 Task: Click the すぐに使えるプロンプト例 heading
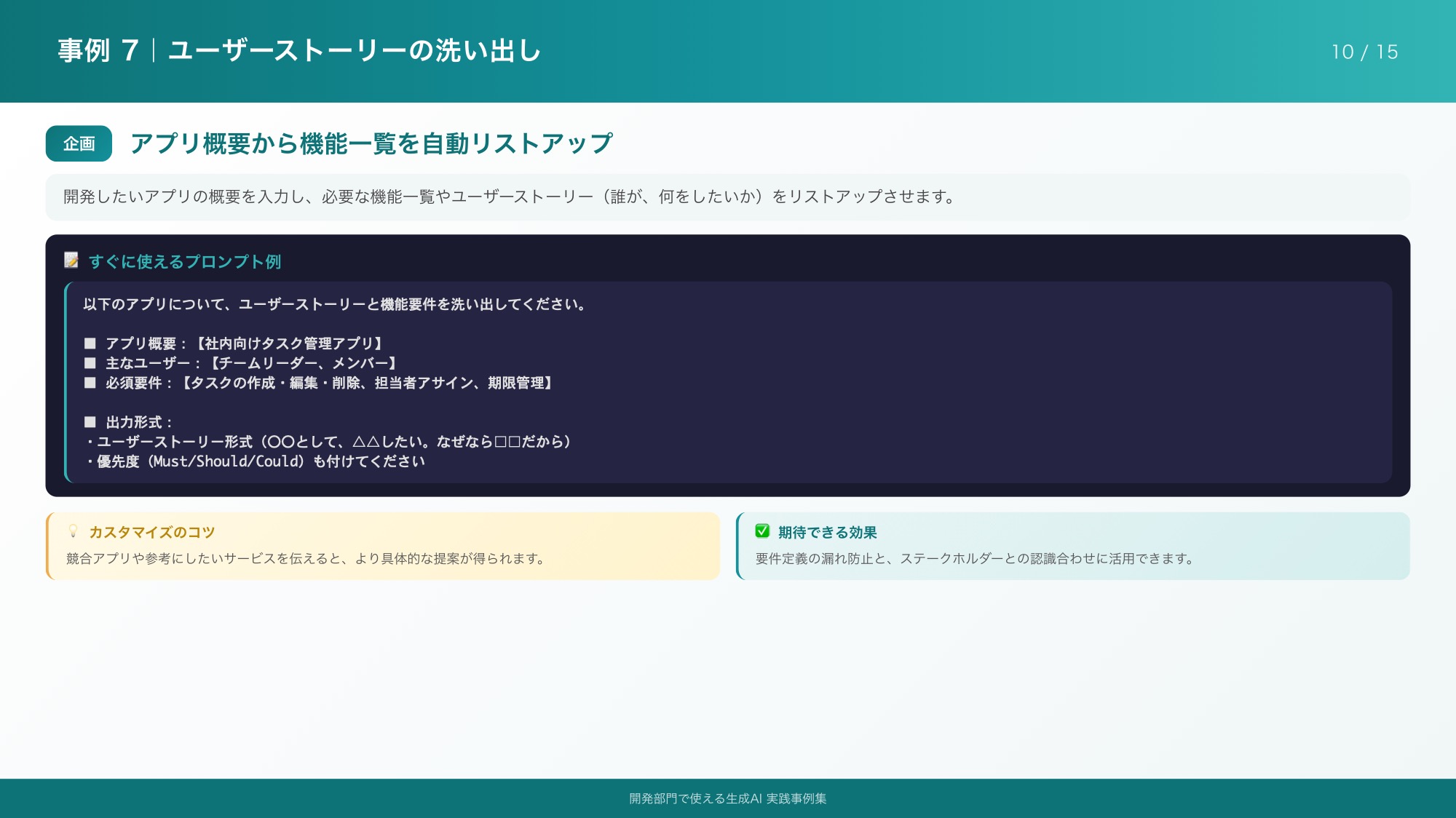click(x=185, y=261)
